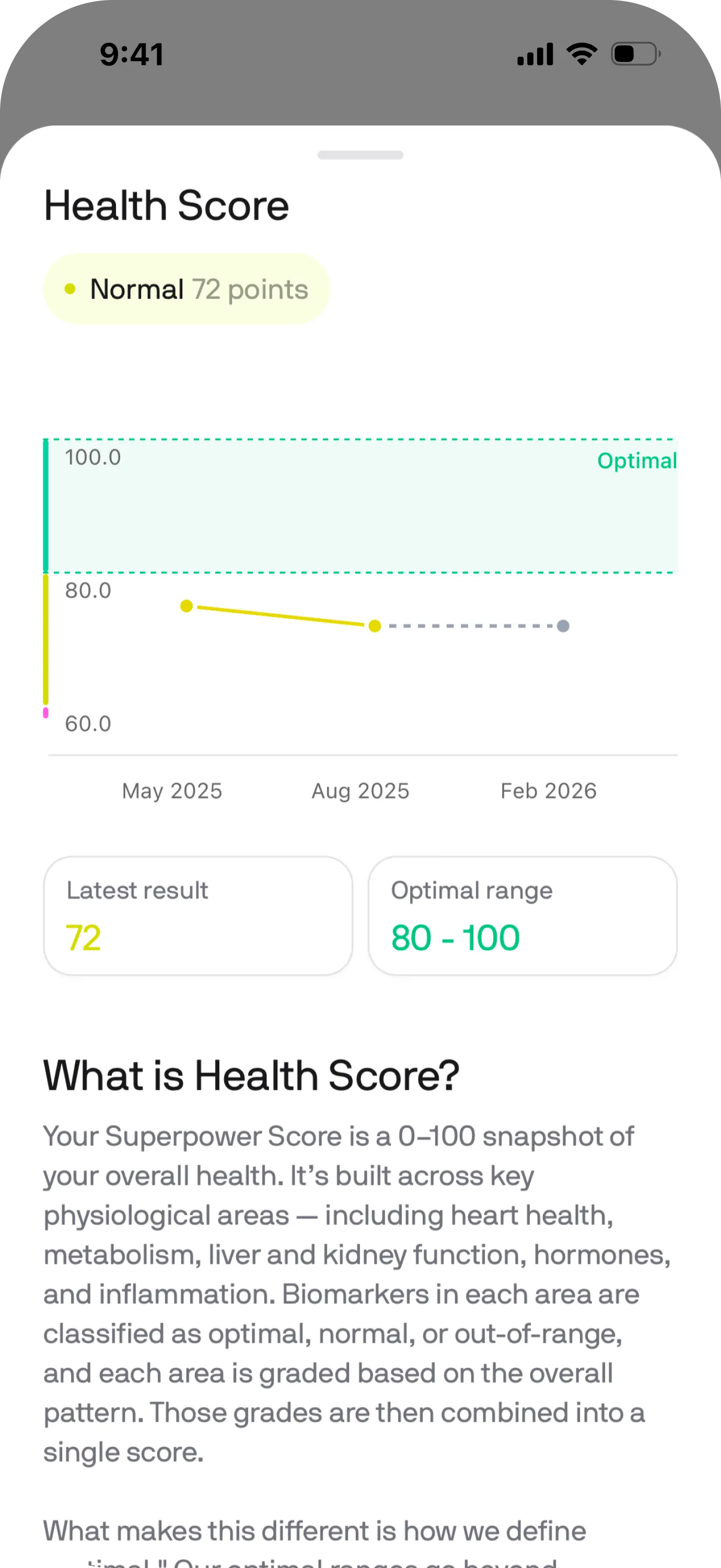The image size is (721, 1568).
Task: Select the May 2025 yellow data point
Action: pos(187,606)
